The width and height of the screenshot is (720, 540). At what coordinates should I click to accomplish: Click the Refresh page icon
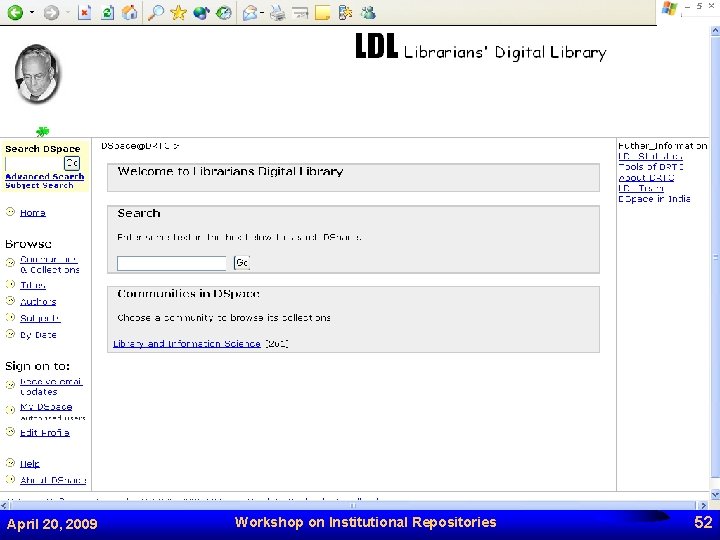click(x=107, y=13)
